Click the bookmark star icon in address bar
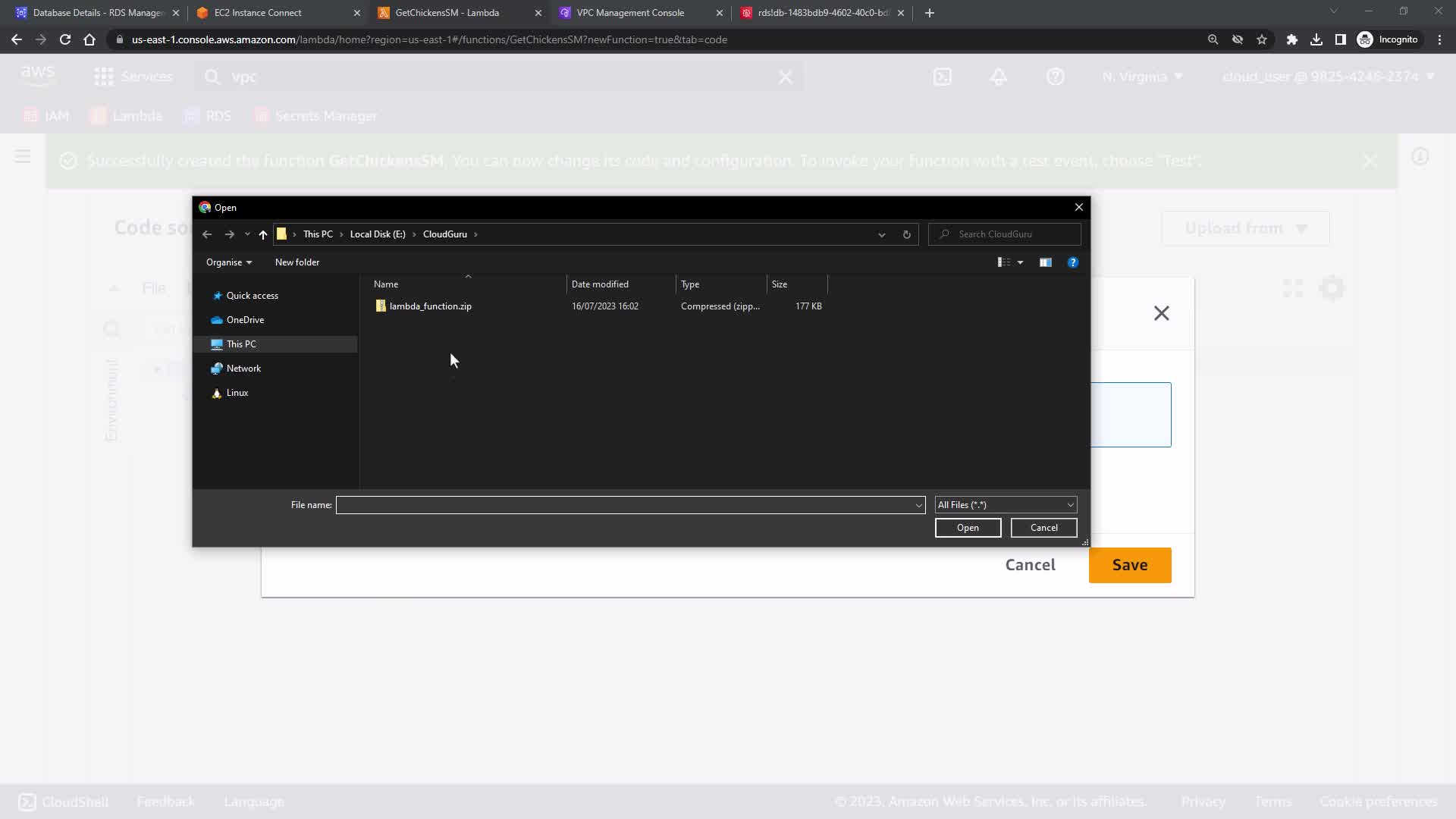Screen dimensions: 1456x819 tap(1262, 39)
